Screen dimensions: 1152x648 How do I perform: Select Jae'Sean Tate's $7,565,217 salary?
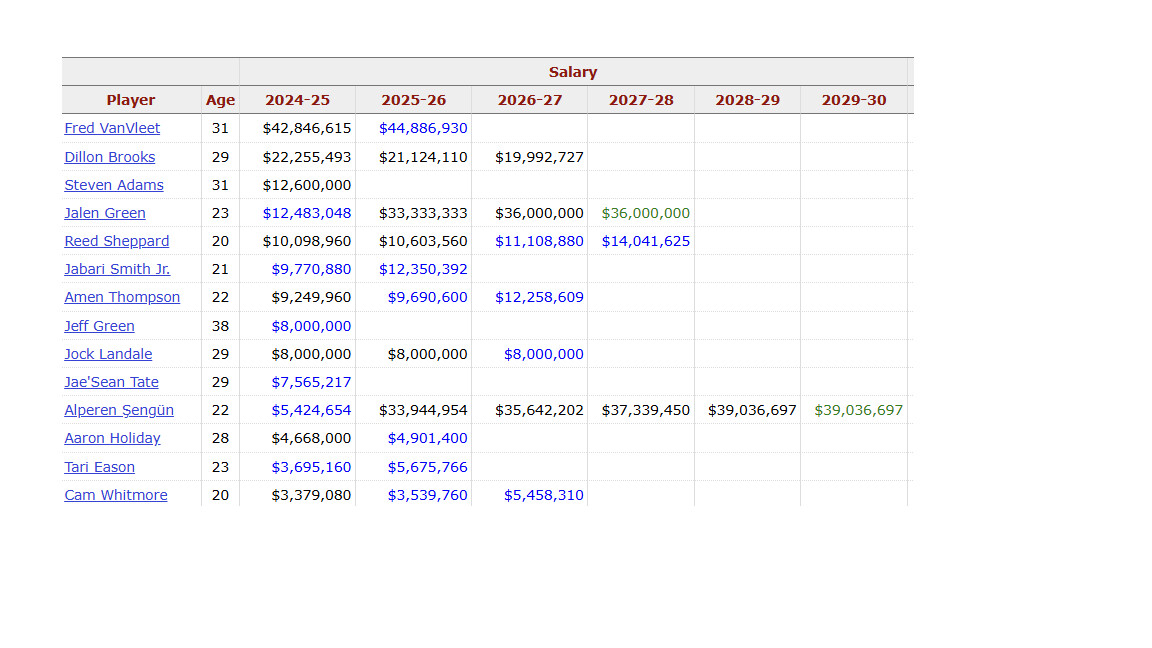click(x=311, y=382)
